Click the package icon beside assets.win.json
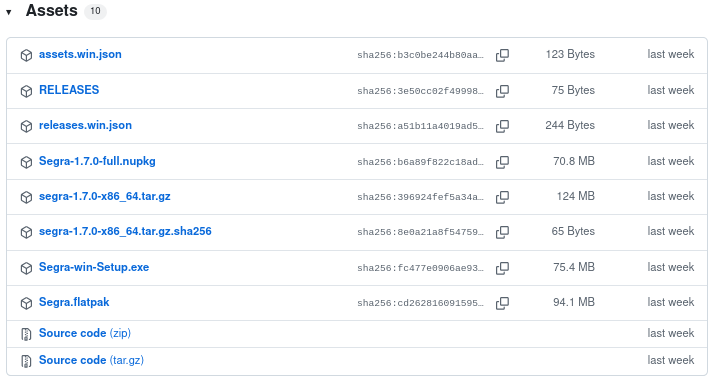The width and height of the screenshot is (716, 387). tap(26, 55)
